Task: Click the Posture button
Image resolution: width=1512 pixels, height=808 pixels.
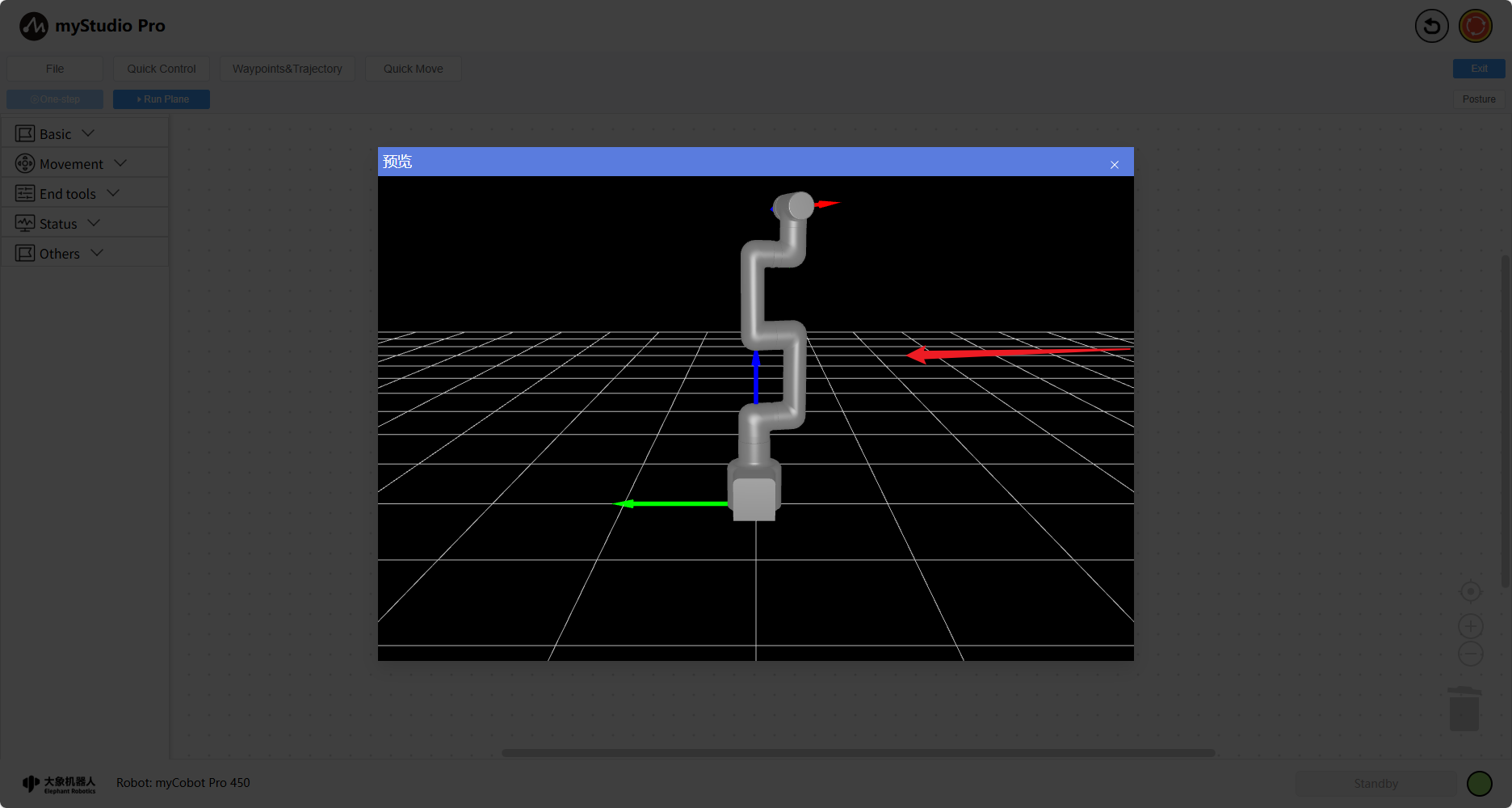Action: [x=1478, y=99]
